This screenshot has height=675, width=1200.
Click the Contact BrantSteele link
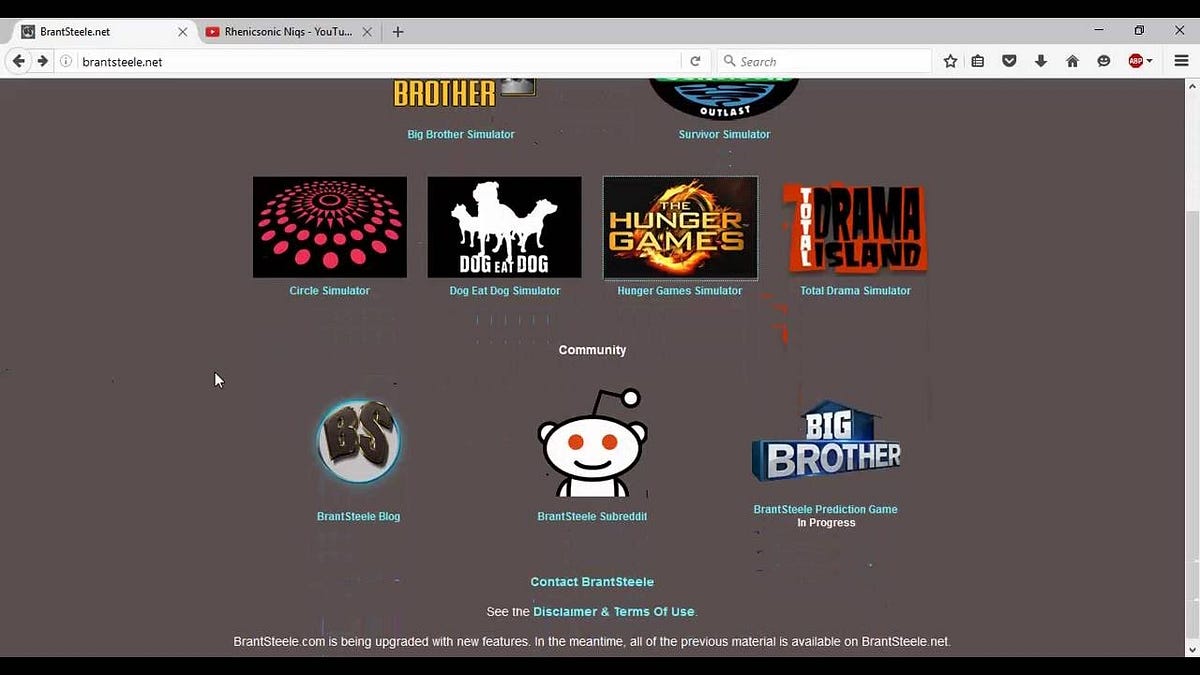click(592, 582)
